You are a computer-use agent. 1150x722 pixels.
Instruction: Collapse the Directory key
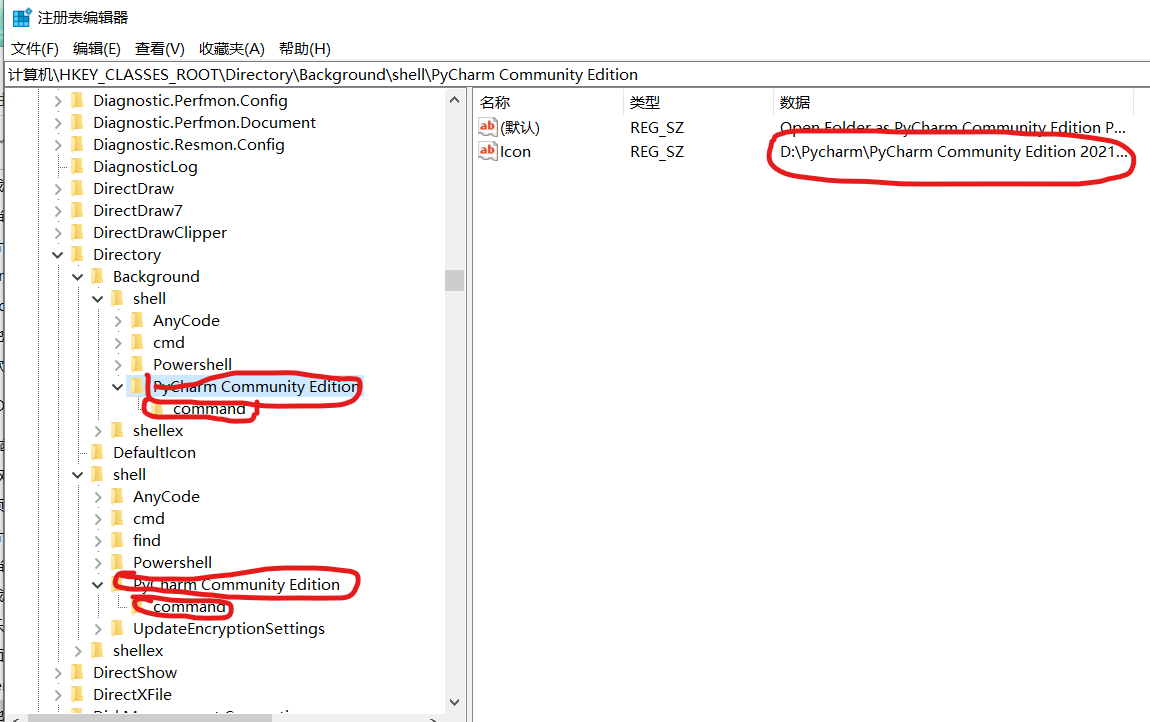(58, 255)
